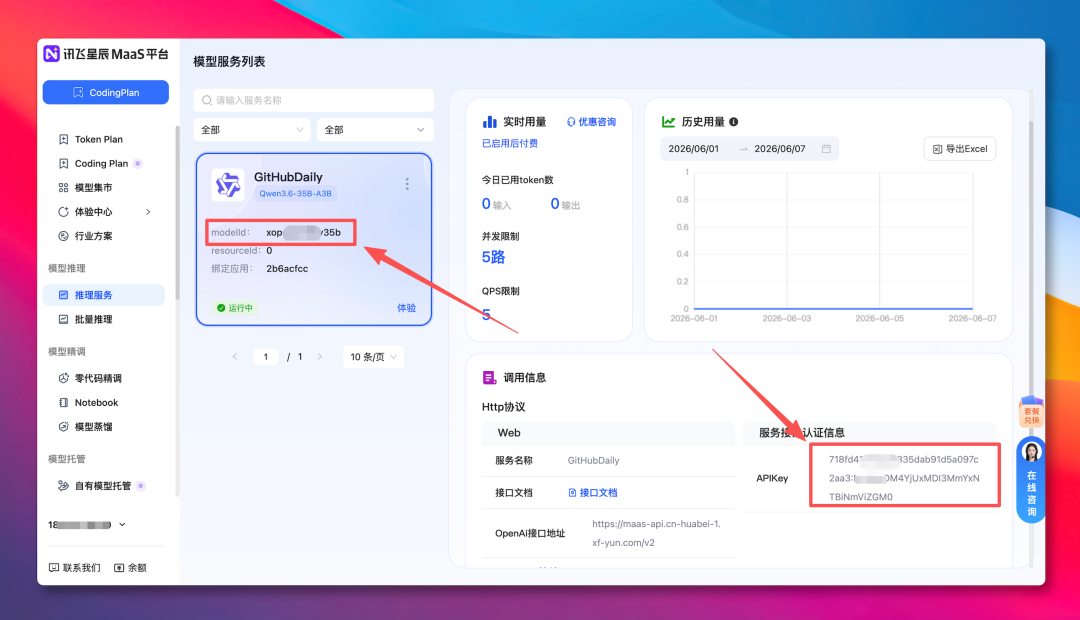1080x620 pixels.
Task: Open the 在线咨询 floating chat button
Action: [x=1031, y=479]
